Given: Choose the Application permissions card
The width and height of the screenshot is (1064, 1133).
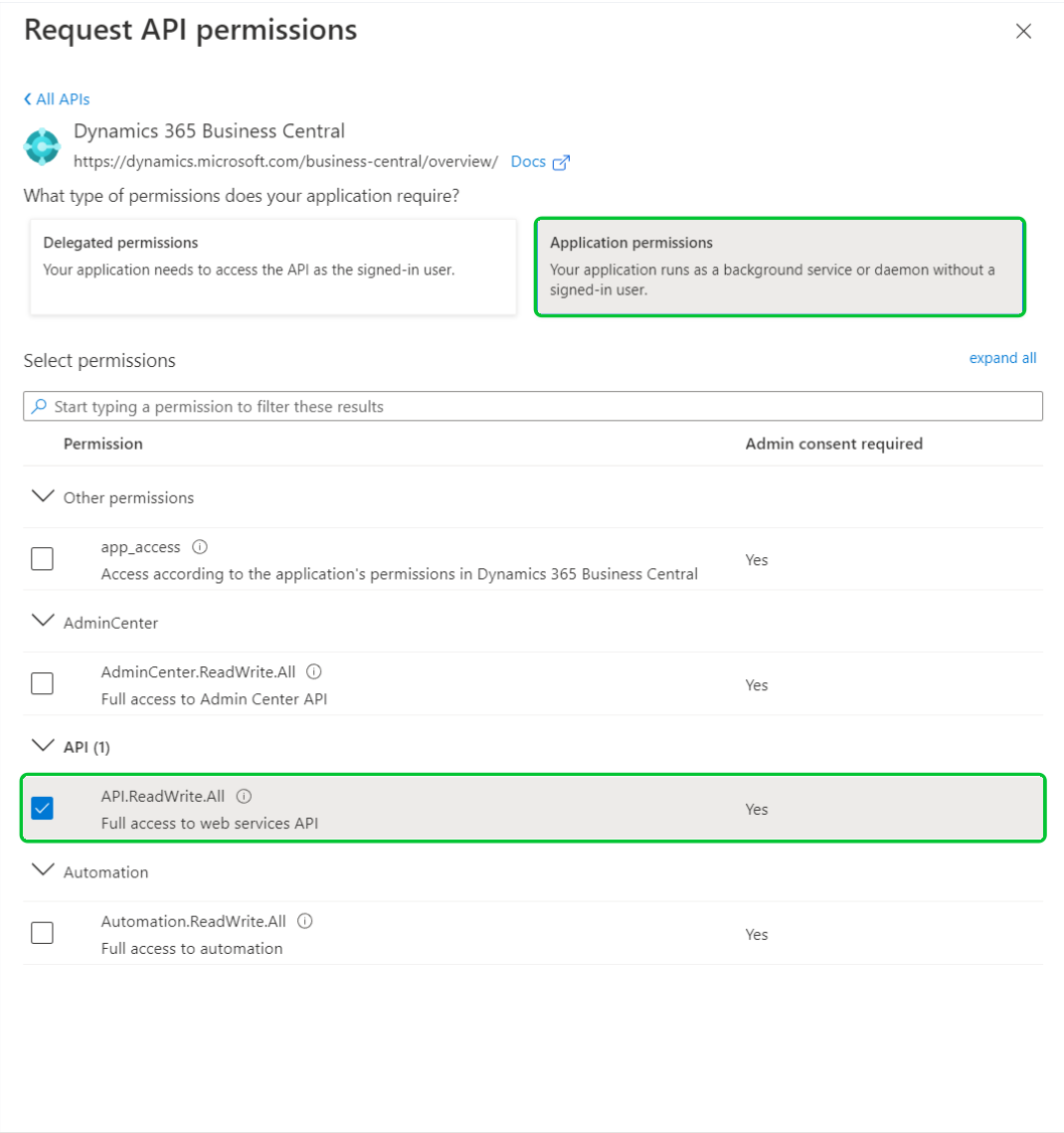Looking at the screenshot, I should click(x=780, y=267).
